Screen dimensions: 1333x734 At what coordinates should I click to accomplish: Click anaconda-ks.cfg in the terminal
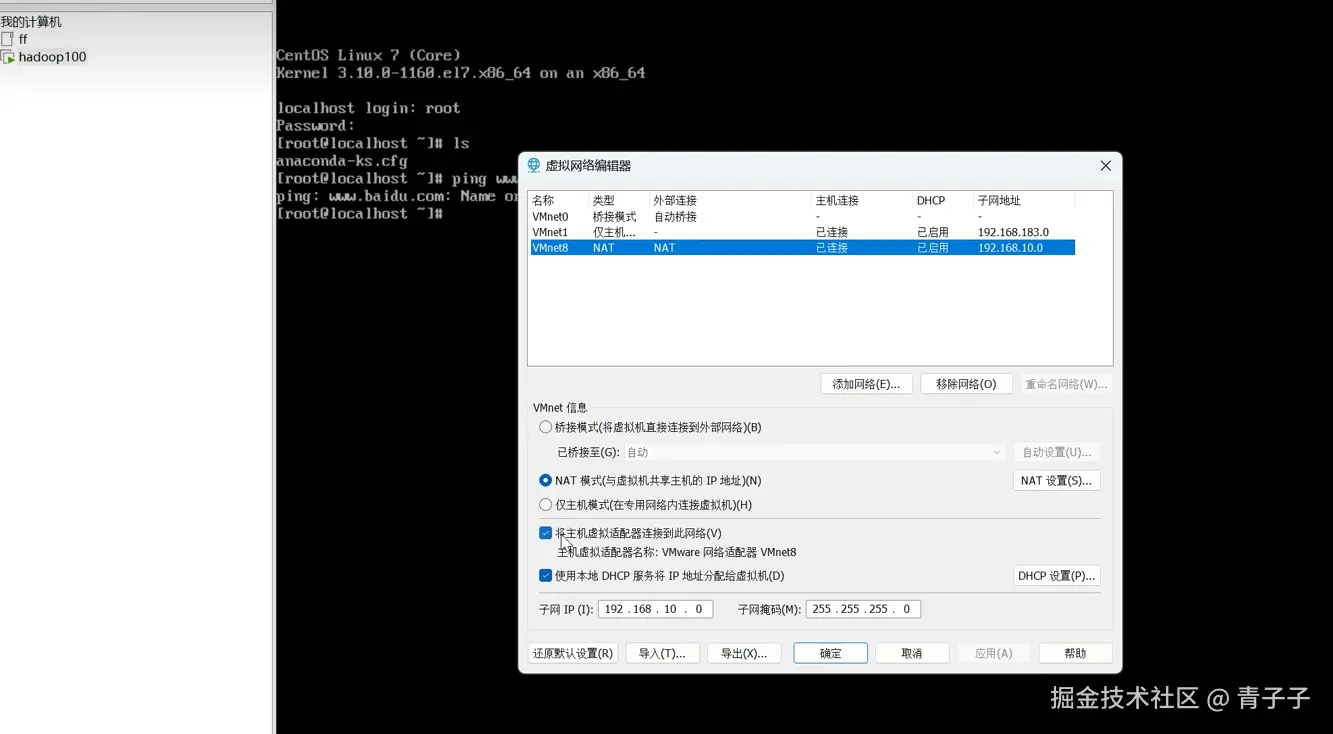pos(342,161)
